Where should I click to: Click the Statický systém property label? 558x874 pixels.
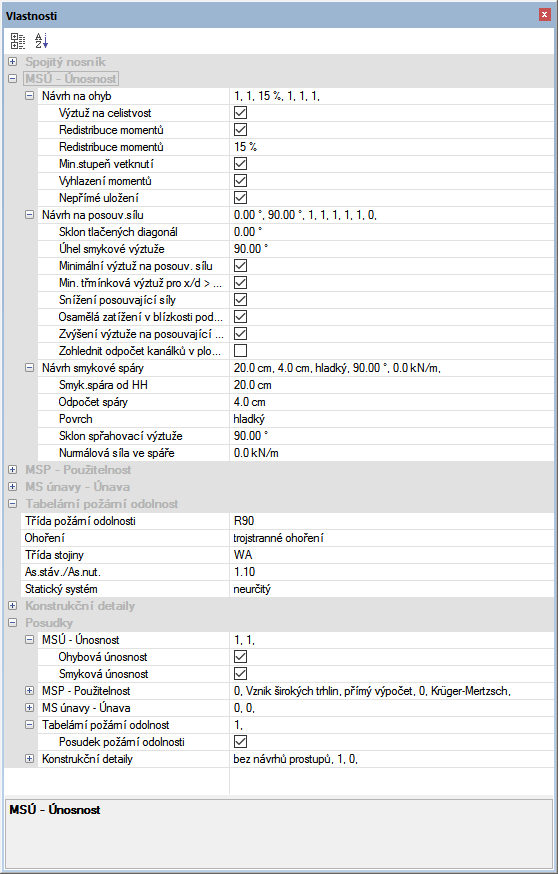point(61,589)
